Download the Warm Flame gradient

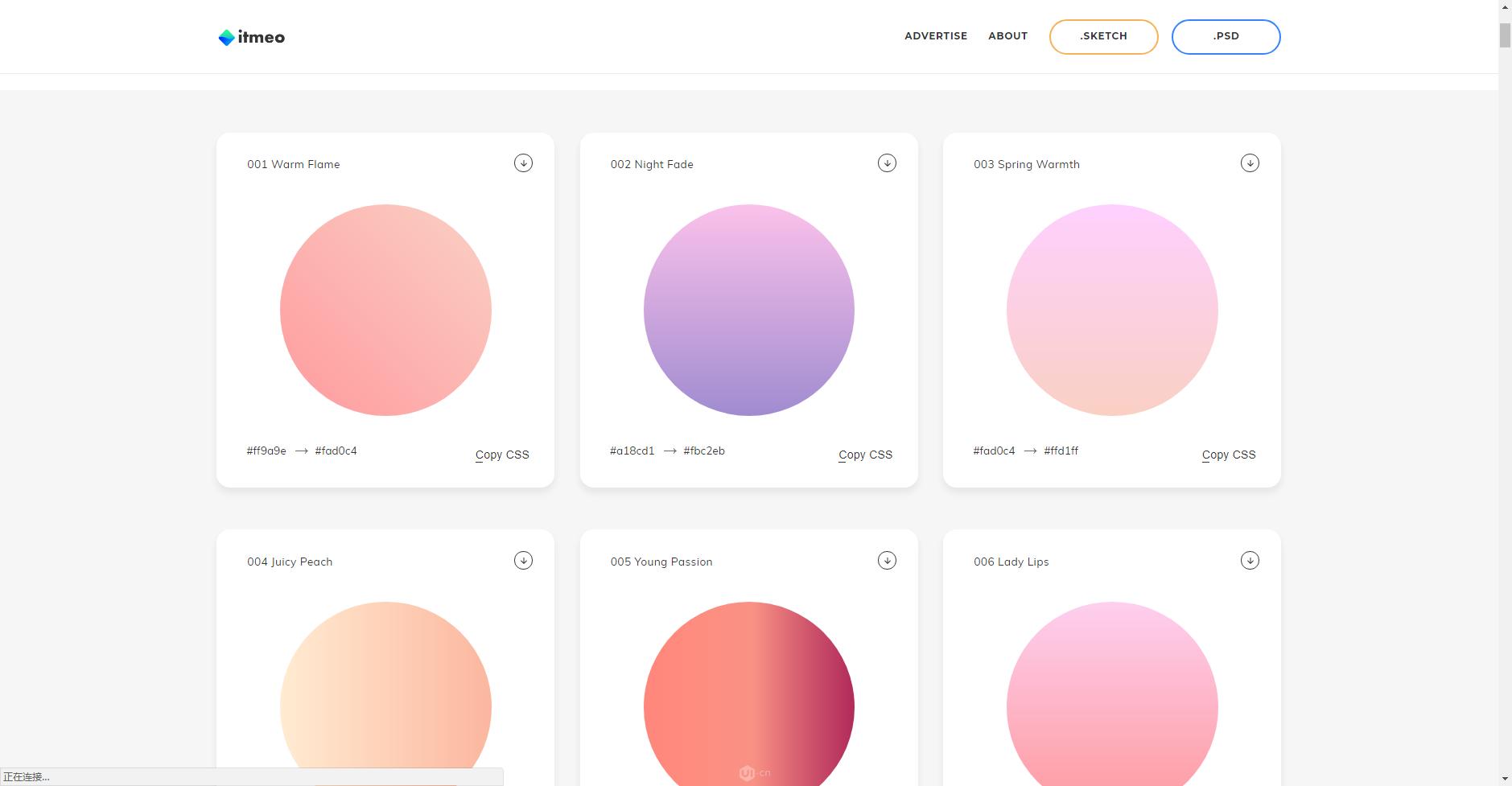tap(523, 163)
